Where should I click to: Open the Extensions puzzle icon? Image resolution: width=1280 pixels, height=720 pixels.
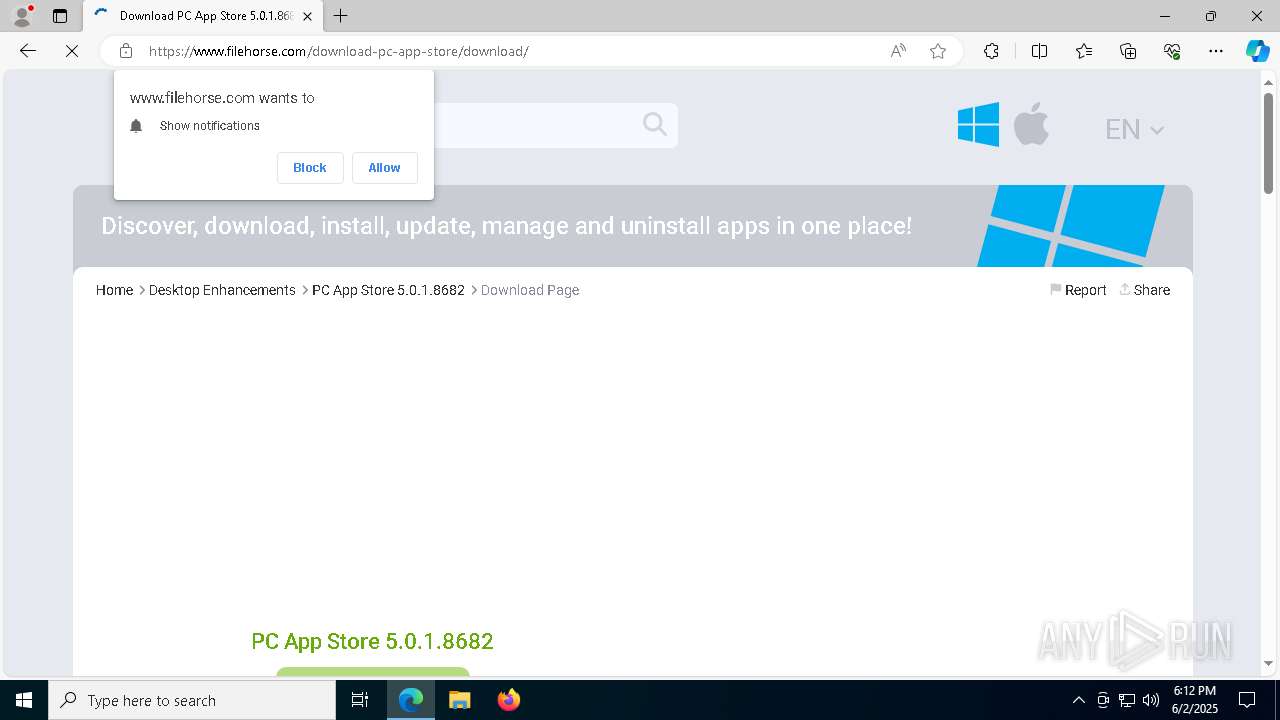pos(991,51)
